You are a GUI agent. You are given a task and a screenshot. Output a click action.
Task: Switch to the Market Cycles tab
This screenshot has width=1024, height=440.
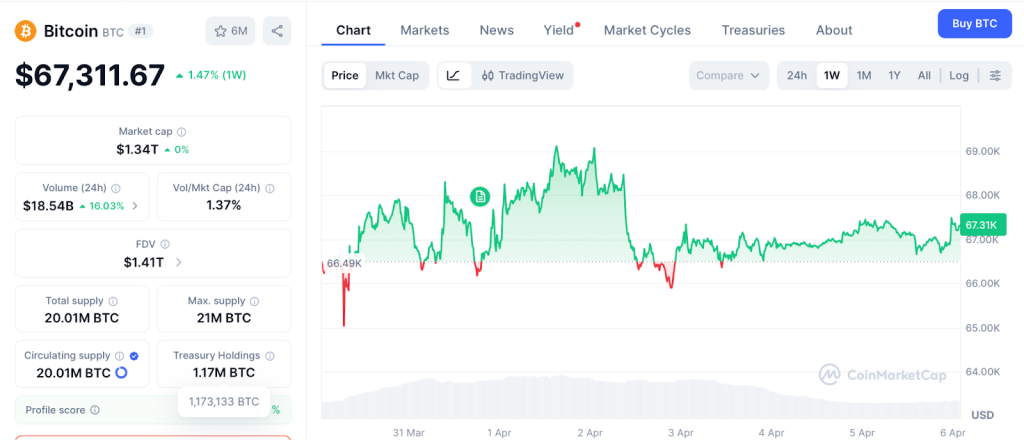[x=647, y=30]
